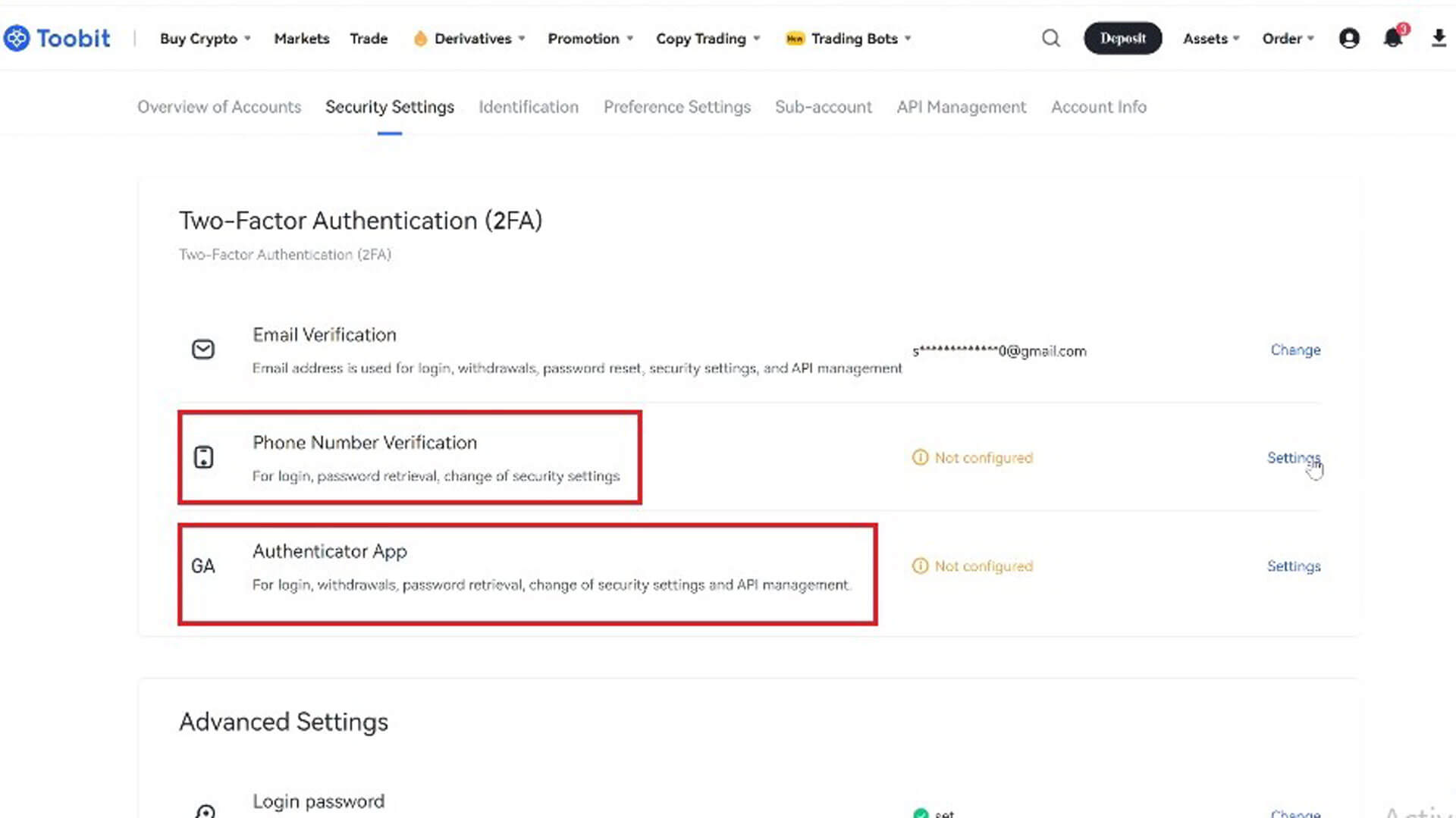Click the Advanced Settings heading
The width and height of the screenshot is (1456, 818).
coord(284,722)
